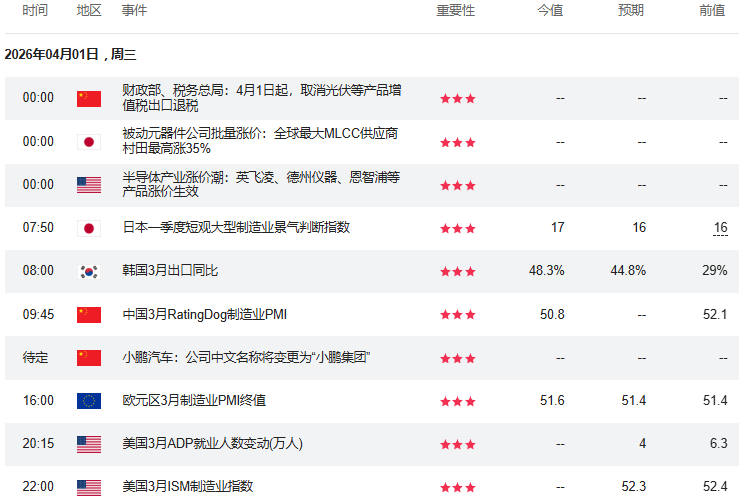Click importance stars for 韩国3月出口同比

pos(458,271)
